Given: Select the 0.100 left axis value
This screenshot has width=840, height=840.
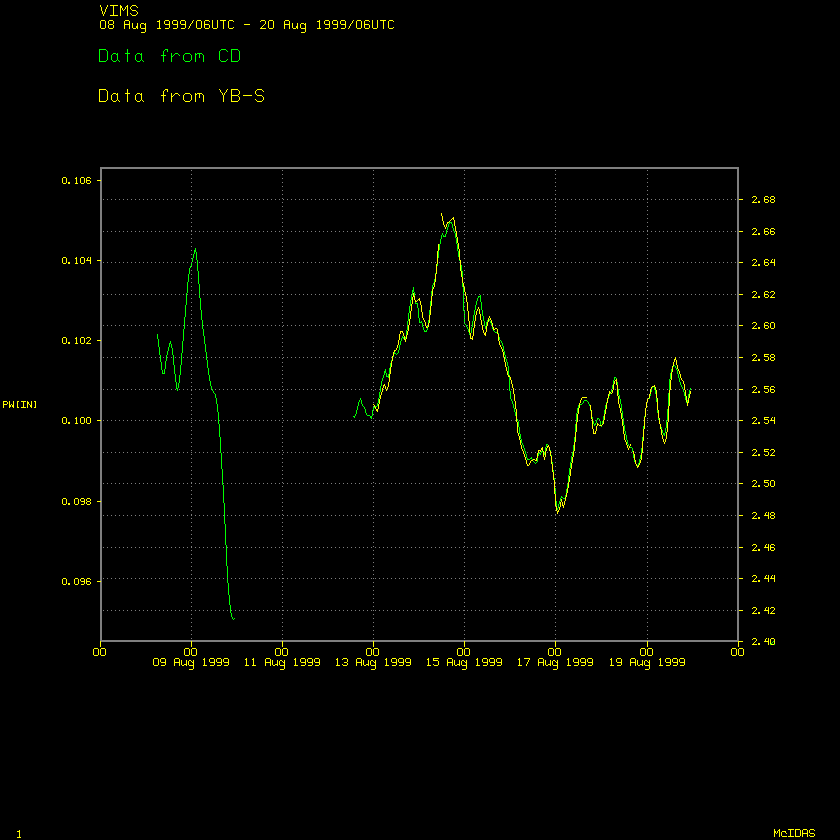Looking at the screenshot, I should click(76, 421).
